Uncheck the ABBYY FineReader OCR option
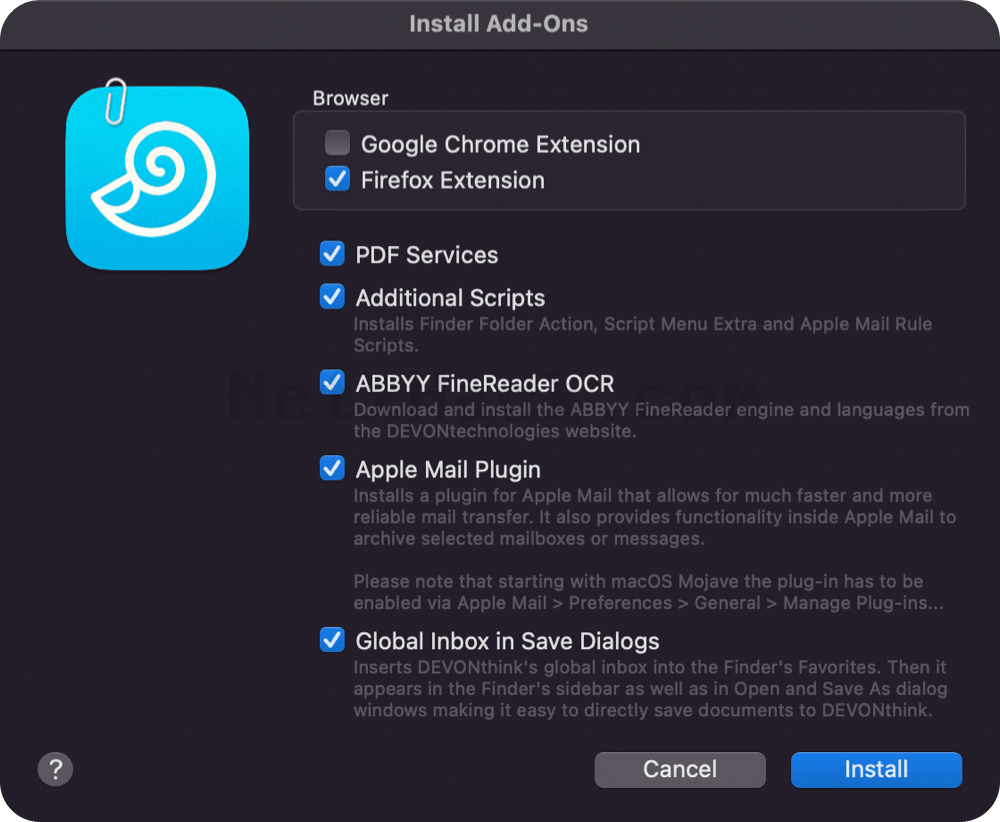This screenshot has height=822, width=1000. (332, 383)
